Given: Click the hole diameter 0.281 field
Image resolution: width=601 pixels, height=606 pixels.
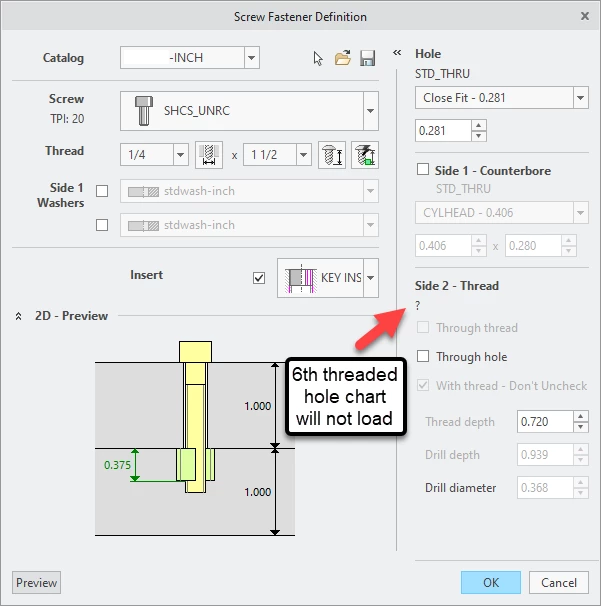Looking at the screenshot, I should coord(443,131).
